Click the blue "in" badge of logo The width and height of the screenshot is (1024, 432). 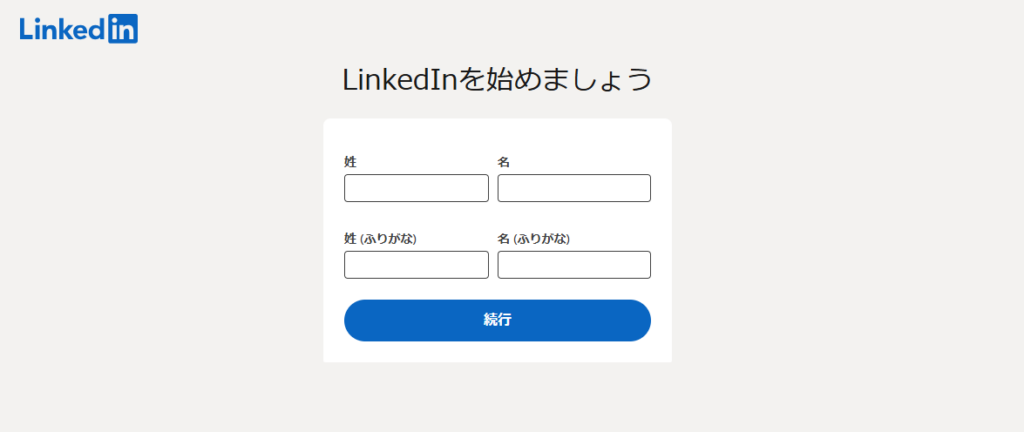pos(122,29)
